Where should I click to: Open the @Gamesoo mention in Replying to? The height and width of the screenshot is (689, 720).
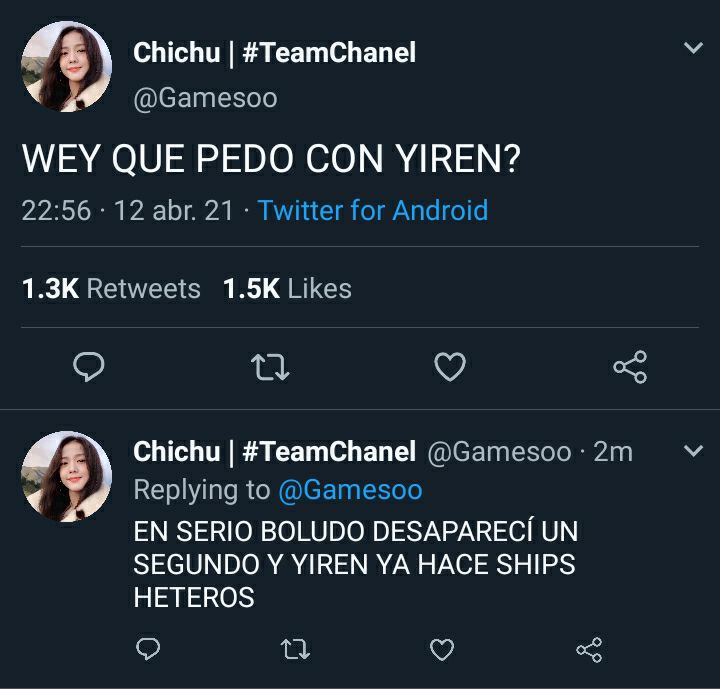click(350, 490)
